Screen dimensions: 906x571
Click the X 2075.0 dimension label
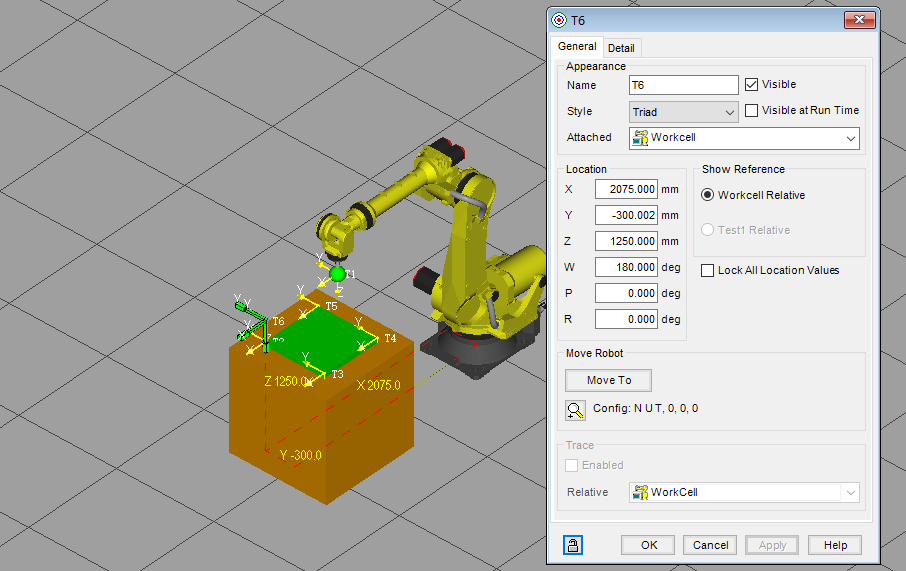click(378, 385)
